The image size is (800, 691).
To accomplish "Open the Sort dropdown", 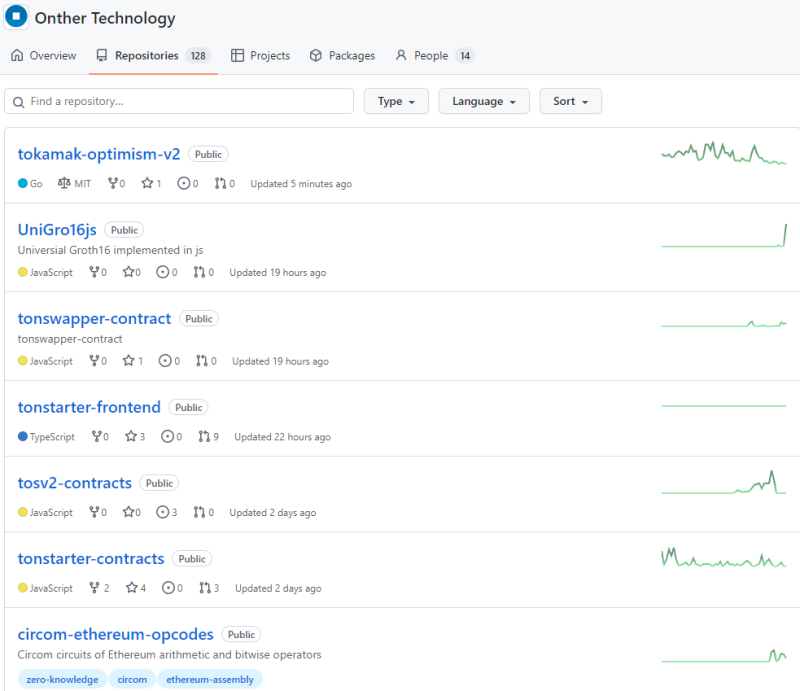I will tap(570, 101).
